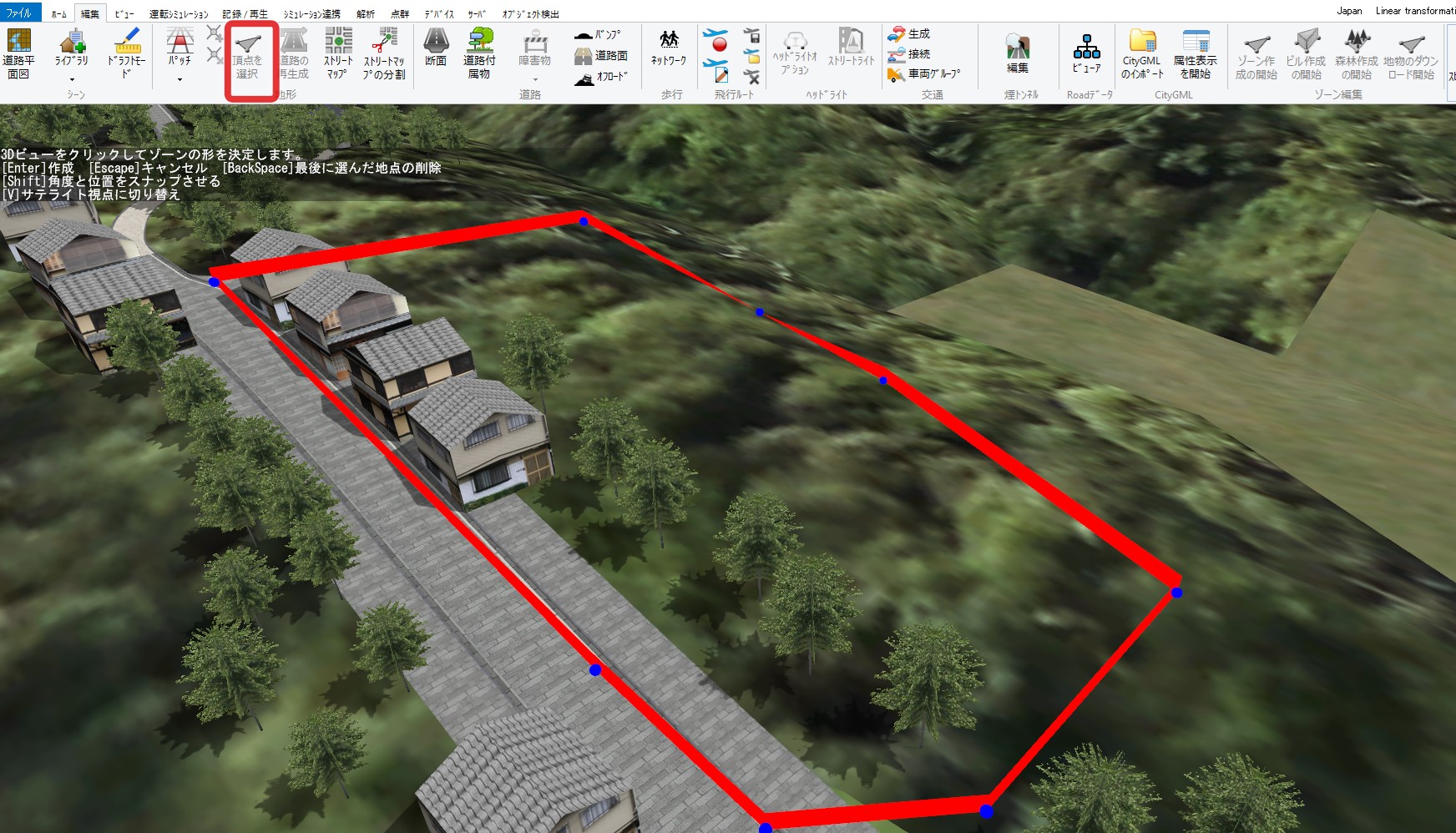
Task: Click the ネットワーク pedestrian network icon
Action: pyautogui.click(x=669, y=48)
